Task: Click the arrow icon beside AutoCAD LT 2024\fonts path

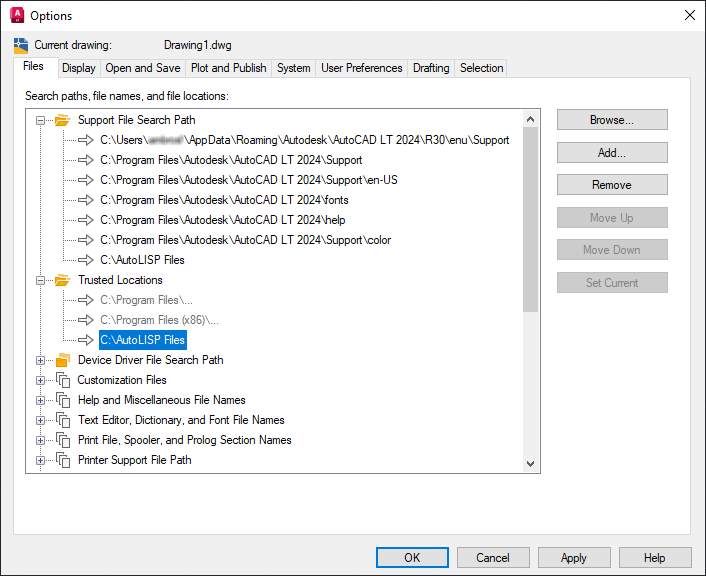Action: (x=86, y=200)
